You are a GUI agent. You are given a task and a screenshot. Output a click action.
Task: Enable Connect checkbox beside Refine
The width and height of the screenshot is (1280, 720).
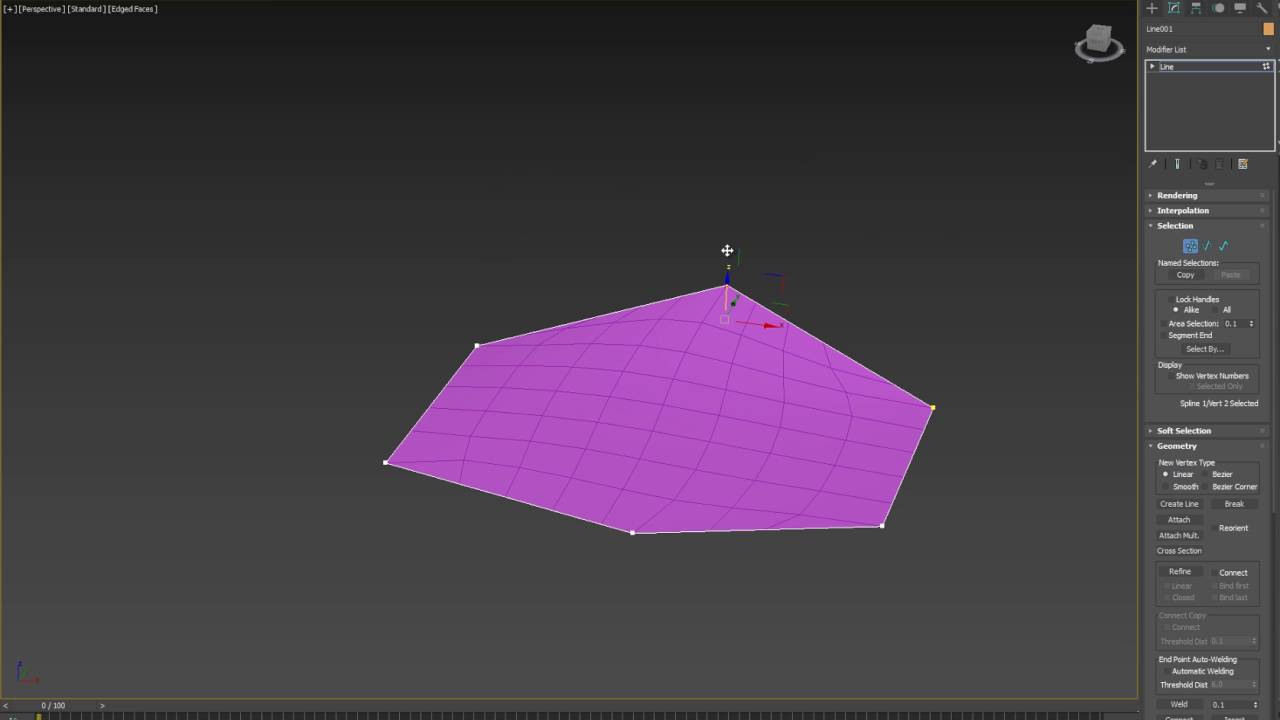pos(1214,573)
